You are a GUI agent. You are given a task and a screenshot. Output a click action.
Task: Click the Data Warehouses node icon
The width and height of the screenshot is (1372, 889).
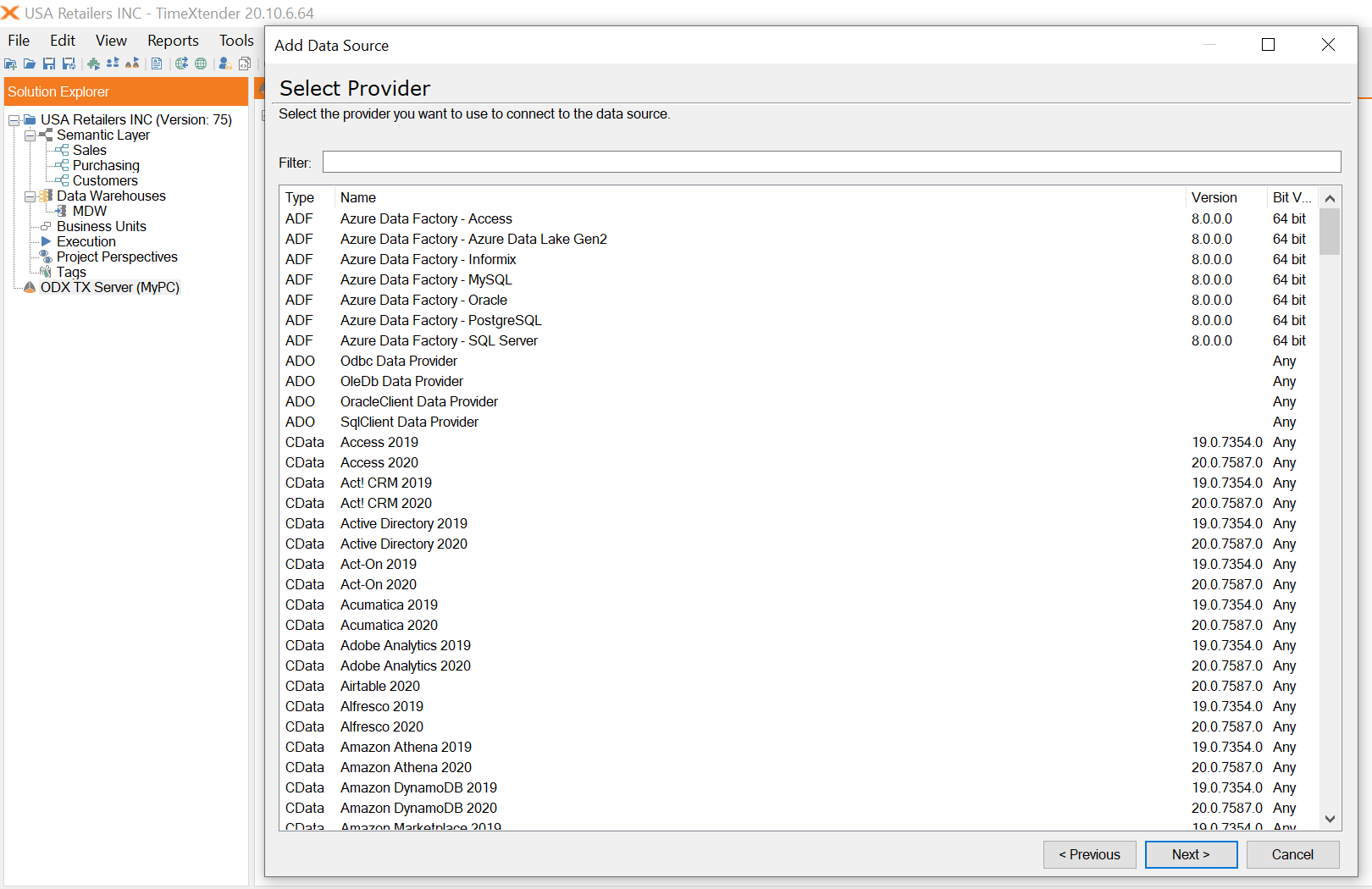click(46, 196)
